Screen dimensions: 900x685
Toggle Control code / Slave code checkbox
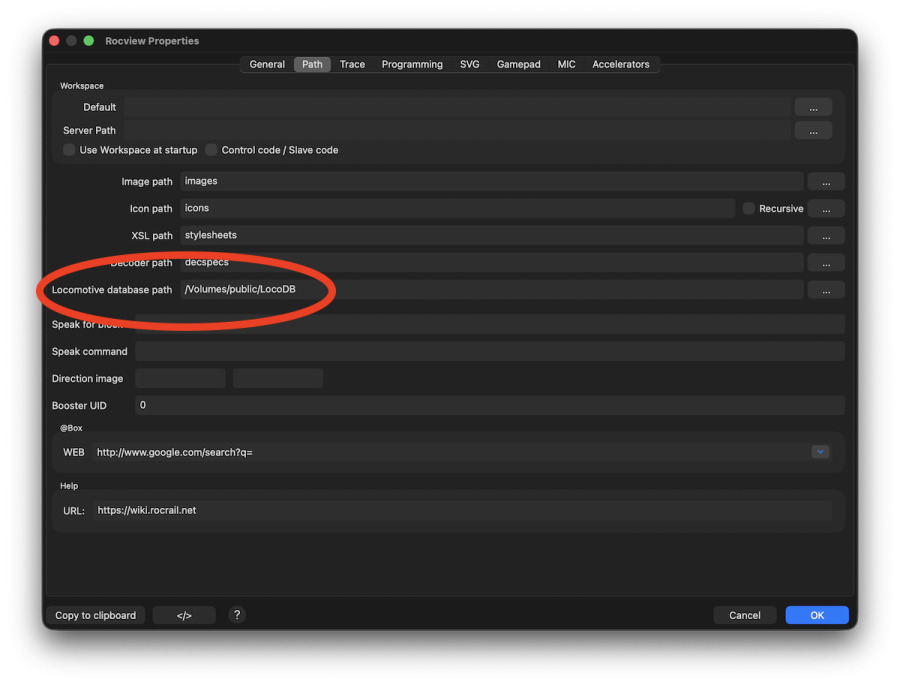(x=211, y=150)
